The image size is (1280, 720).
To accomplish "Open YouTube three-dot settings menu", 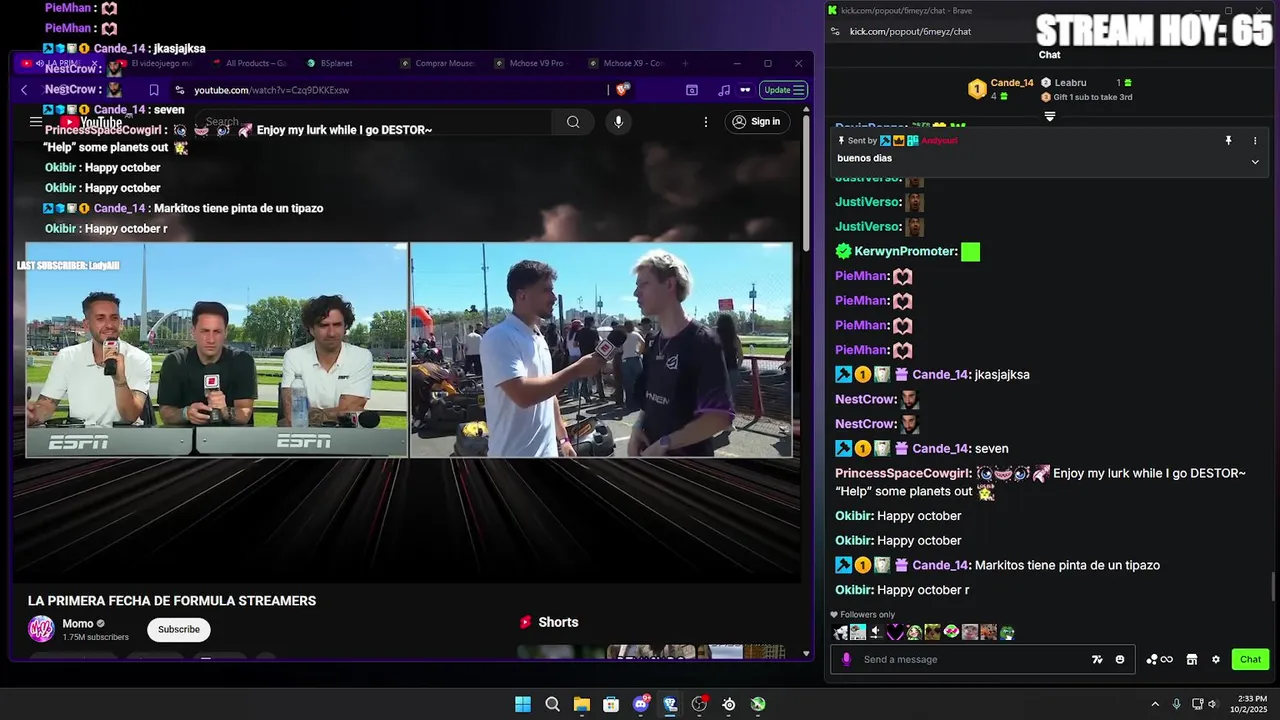I will tap(706, 122).
